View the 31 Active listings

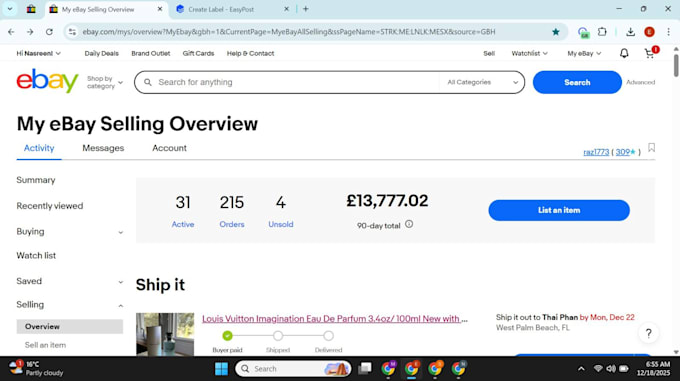183,211
